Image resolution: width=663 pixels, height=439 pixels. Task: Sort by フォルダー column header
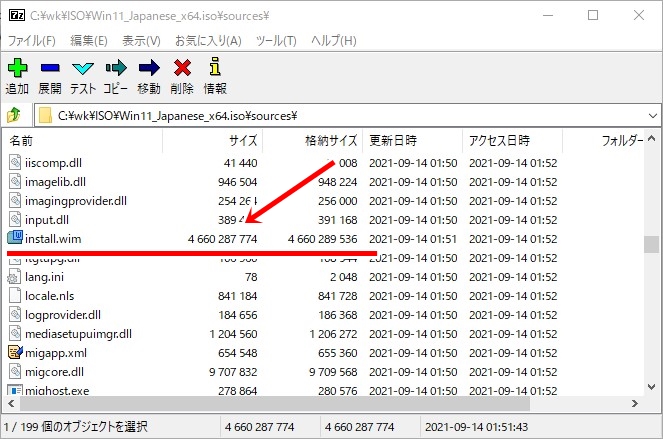click(603, 140)
